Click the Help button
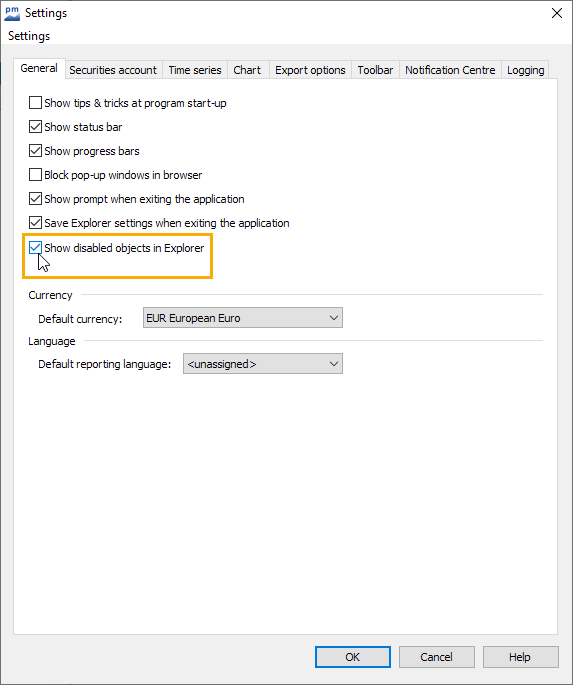 [x=520, y=657]
